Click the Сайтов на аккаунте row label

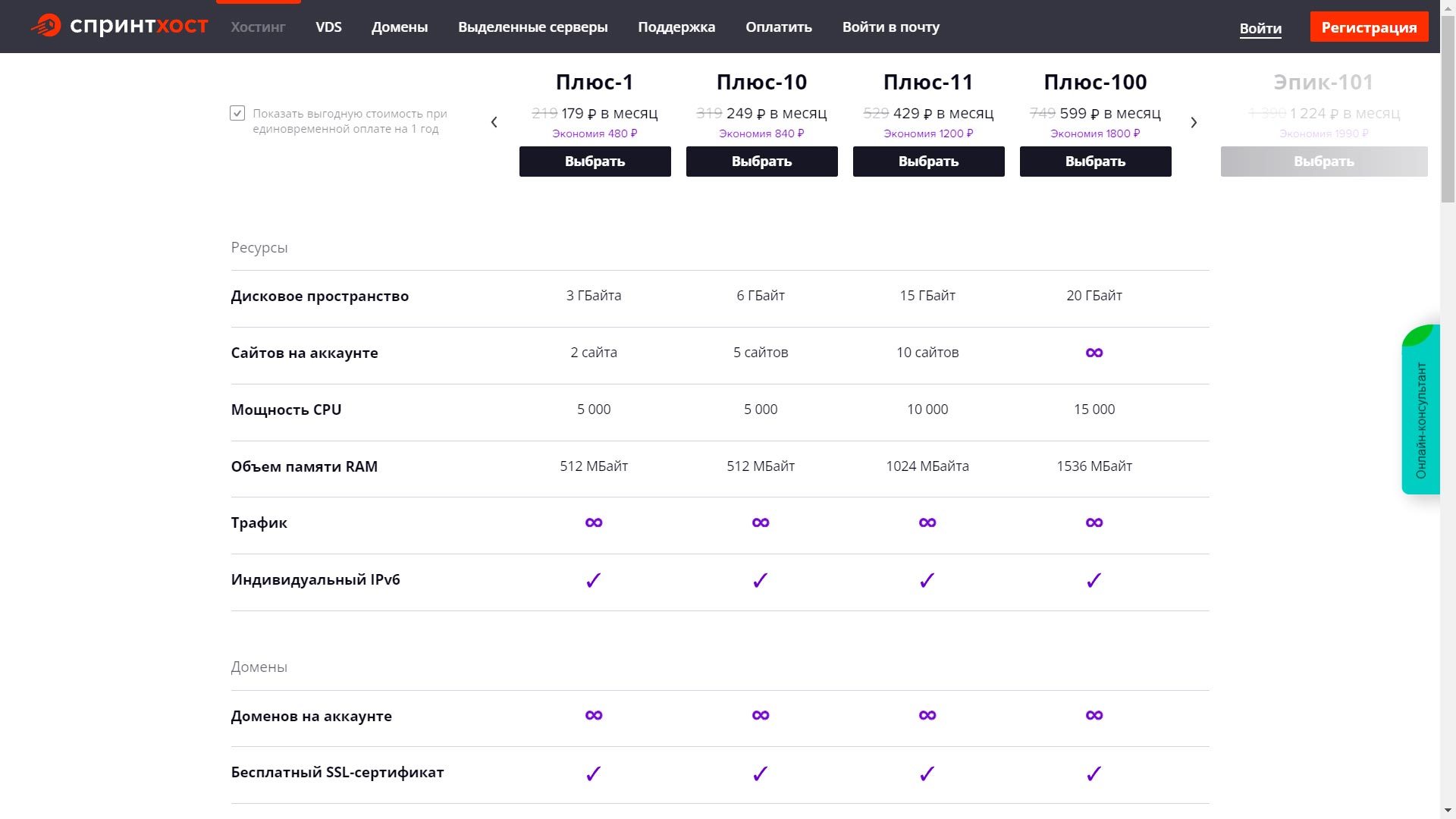[304, 353]
